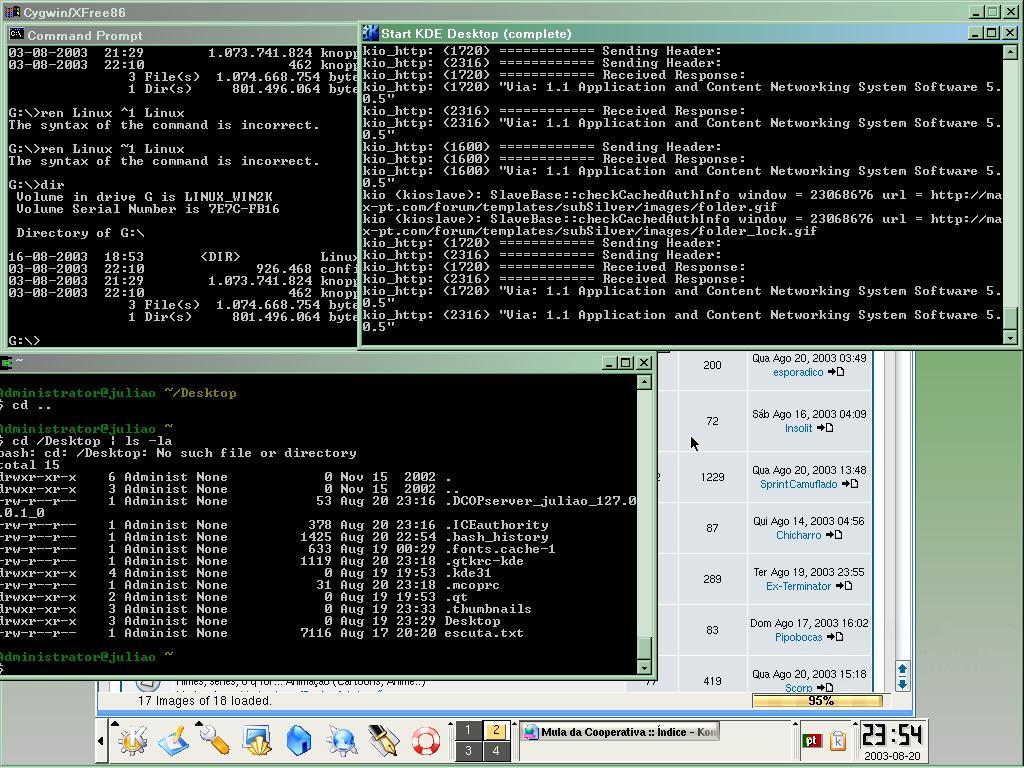The width and height of the screenshot is (1024, 768).
Task: Open the KDE Help lifebuoy icon
Action: click(x=426, y=741)
